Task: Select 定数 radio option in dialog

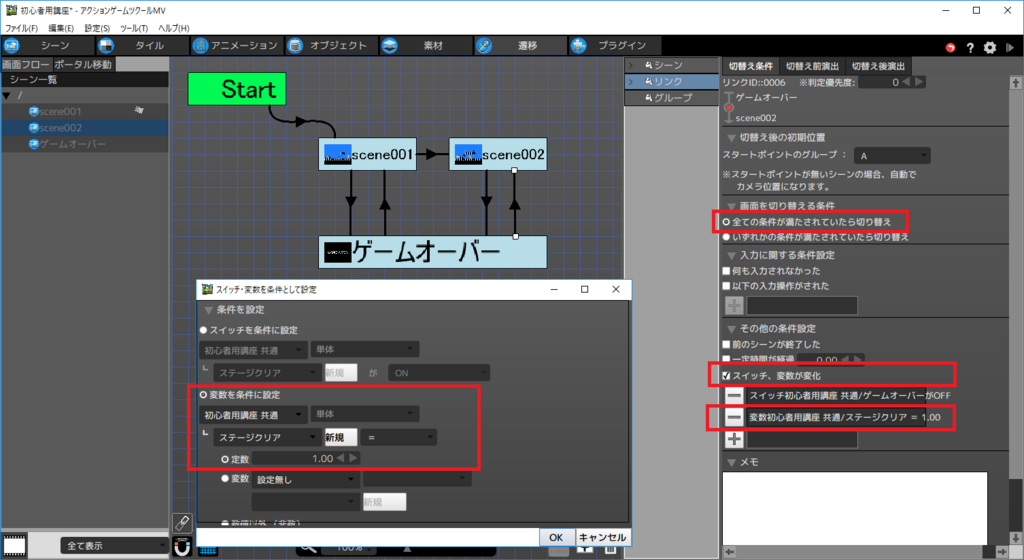Action: point(225,459)
